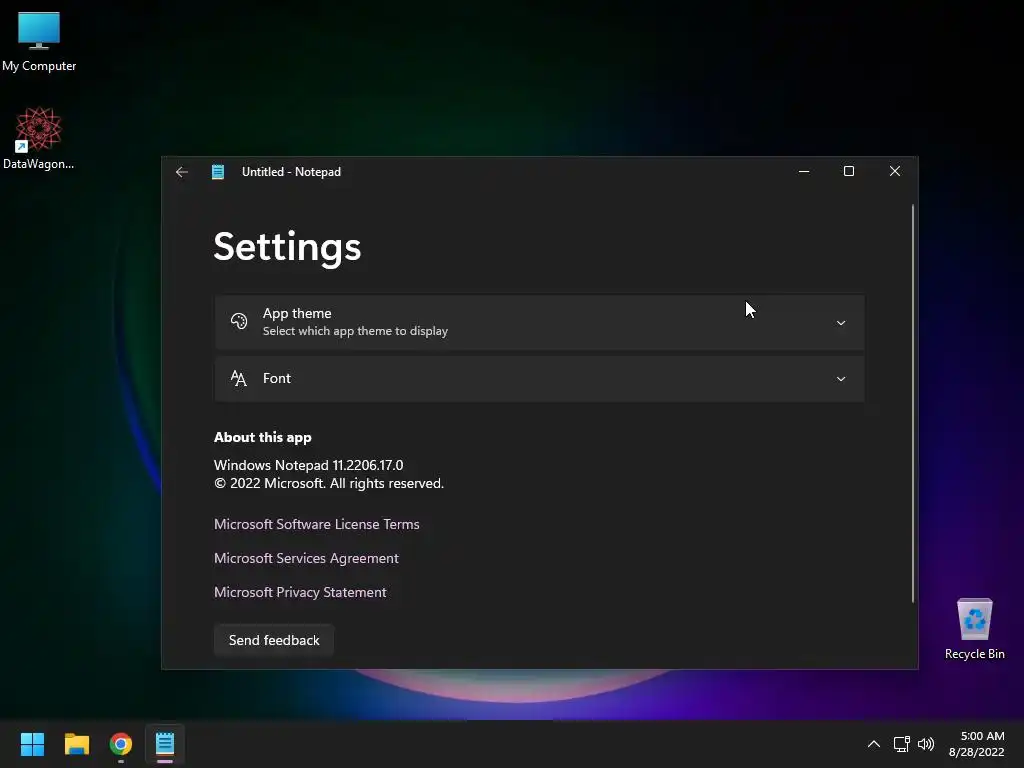Open Microsoft Software License Terms link
Image resolution: width=1024 pixels, height=768 pixels.
[x=317, y=524]
